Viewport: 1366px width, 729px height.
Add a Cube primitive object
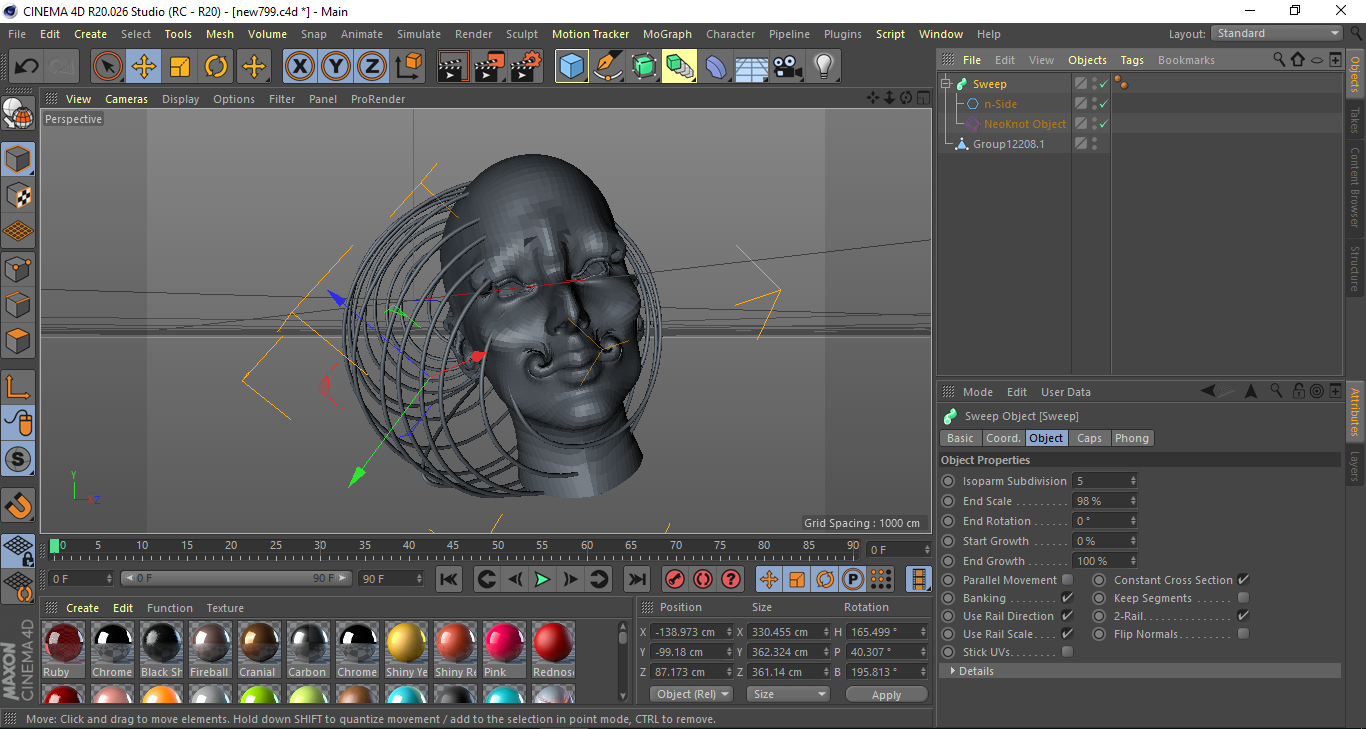572,67
